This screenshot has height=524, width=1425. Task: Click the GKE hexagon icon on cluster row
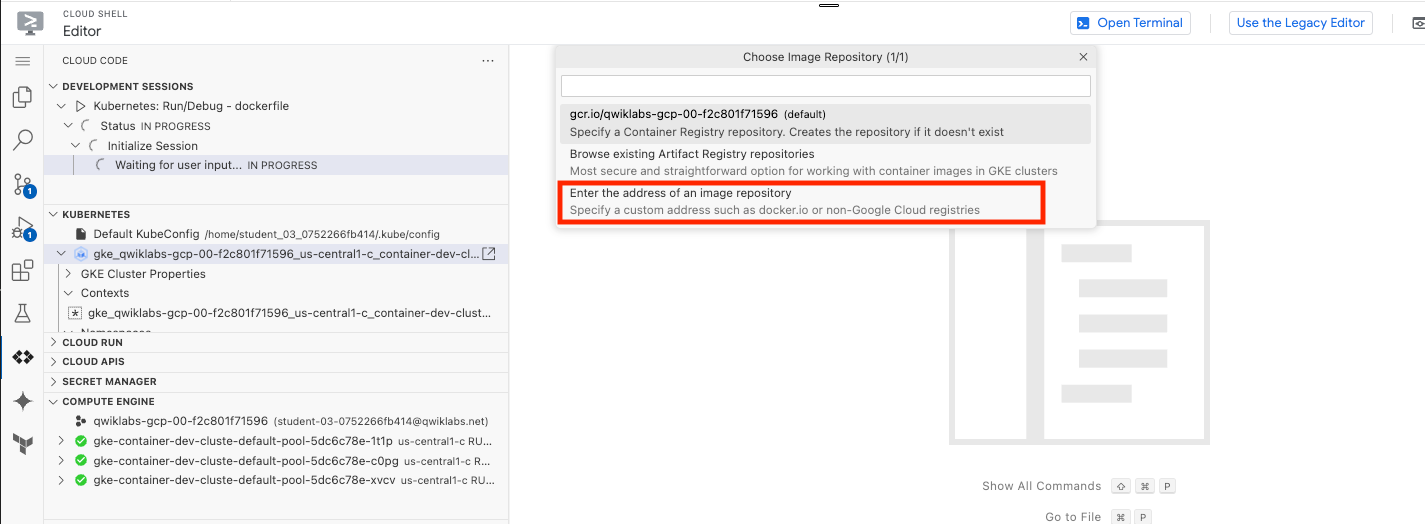81,254
